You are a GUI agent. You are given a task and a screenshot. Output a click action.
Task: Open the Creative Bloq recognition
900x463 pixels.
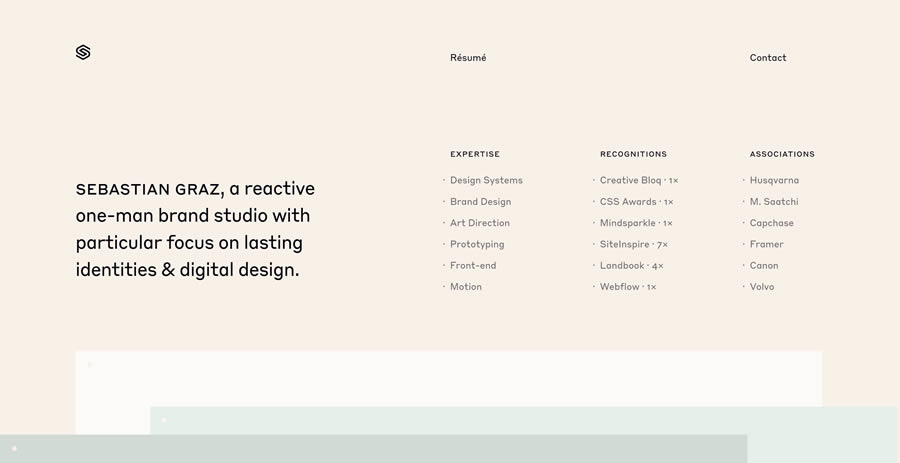[639, 181]
